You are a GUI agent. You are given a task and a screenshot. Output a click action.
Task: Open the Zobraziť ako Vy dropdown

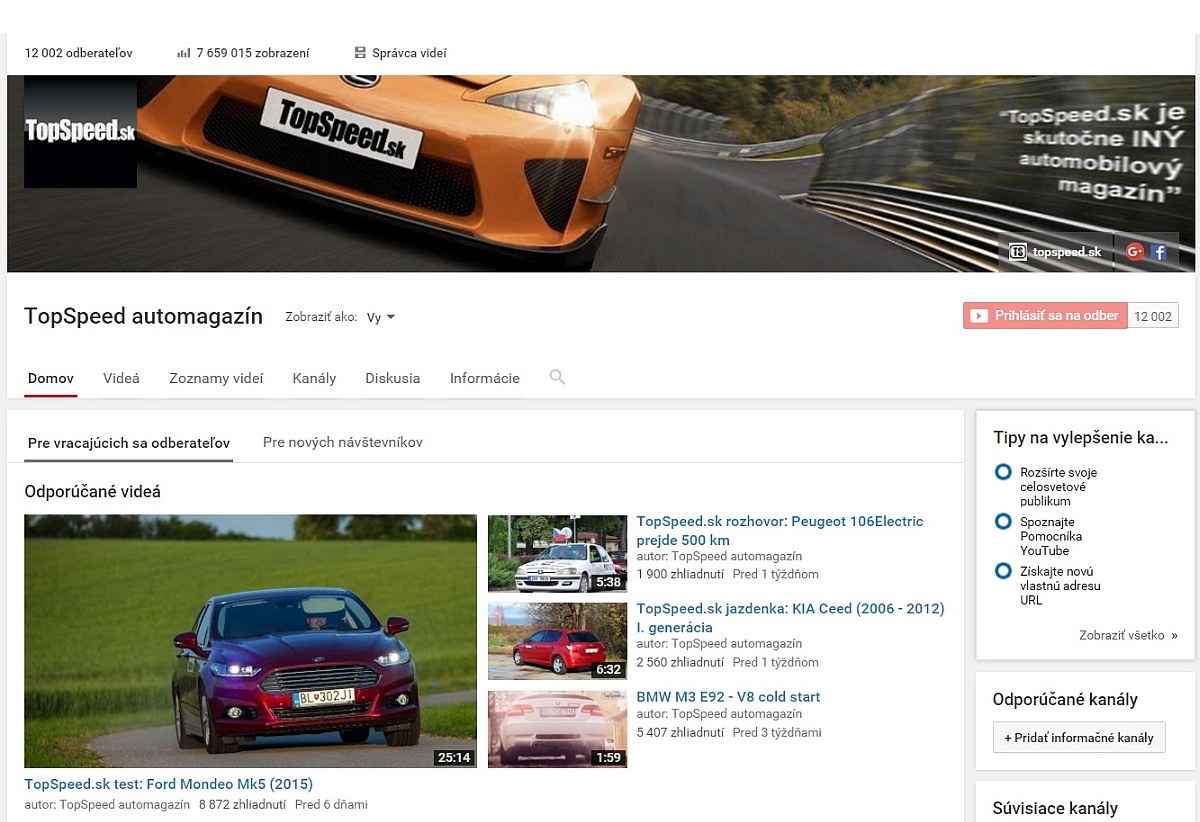point(380,317)
